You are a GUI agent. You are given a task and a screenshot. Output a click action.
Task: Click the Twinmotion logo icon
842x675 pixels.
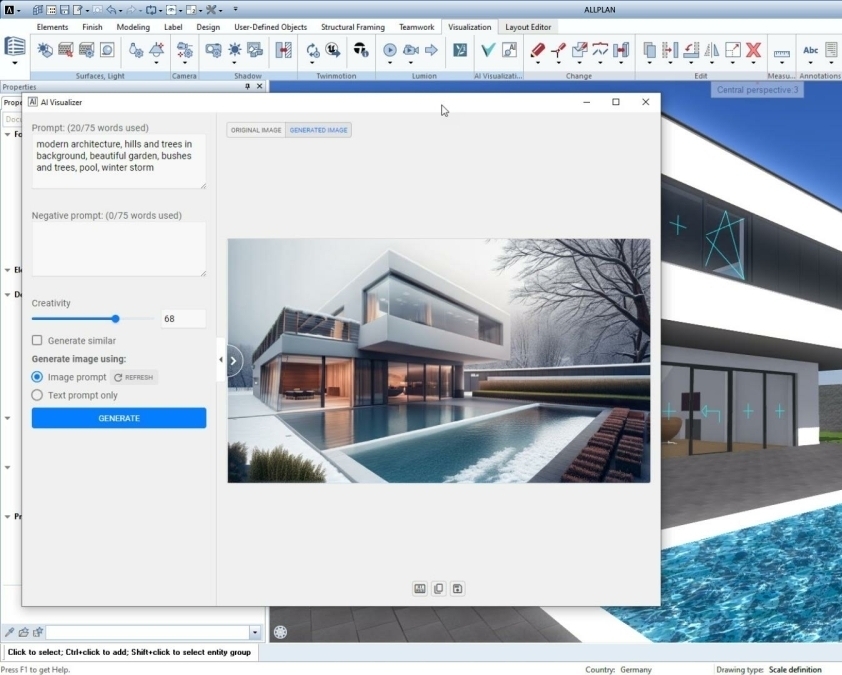click(361, 50)
